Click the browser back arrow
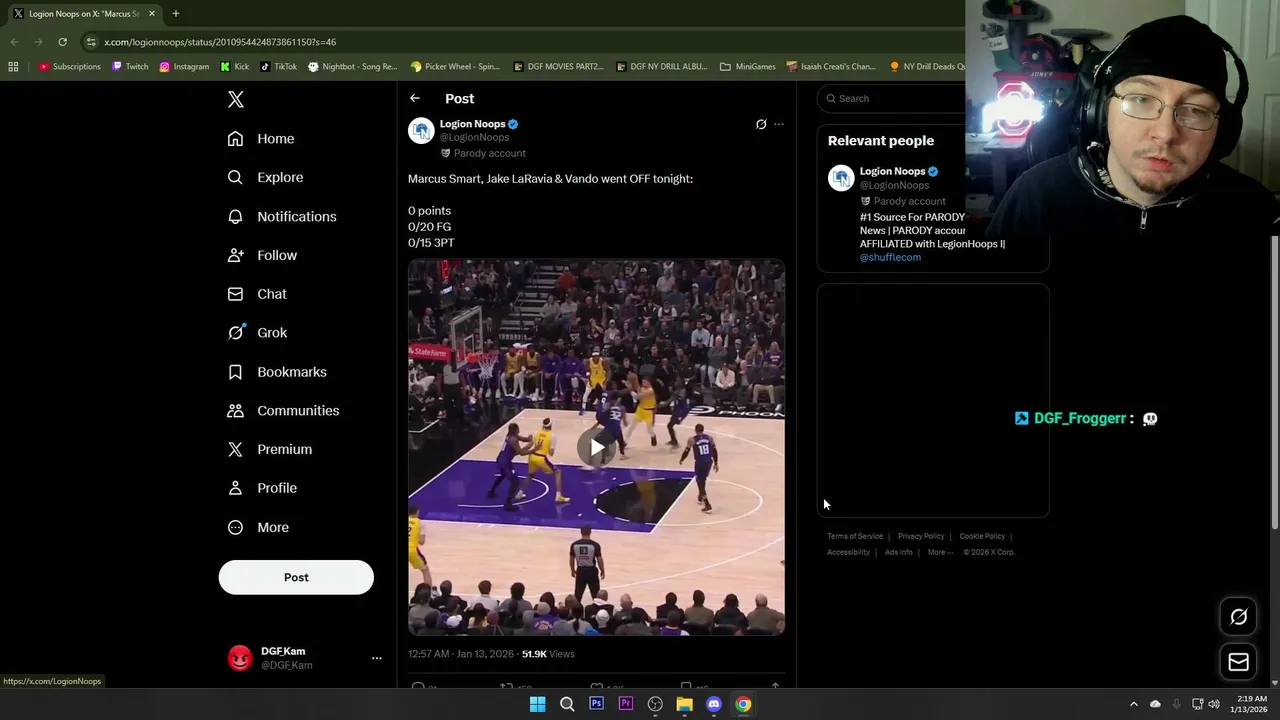The height and width of the screenshot is (720, 1280). [14, 42]
